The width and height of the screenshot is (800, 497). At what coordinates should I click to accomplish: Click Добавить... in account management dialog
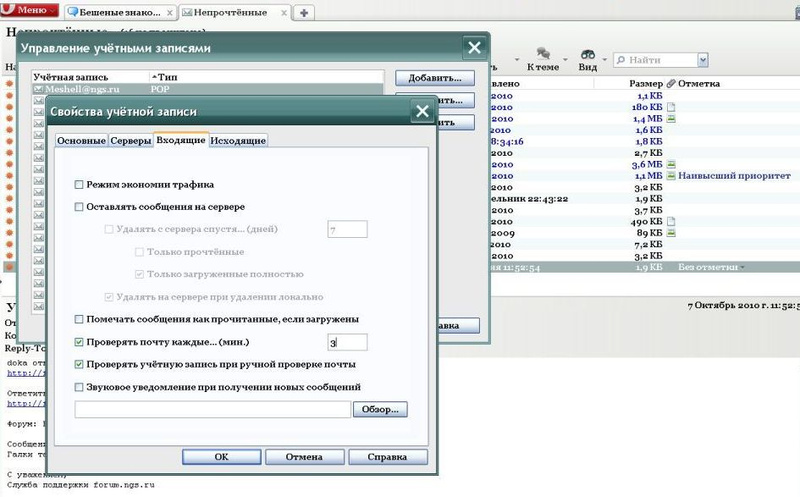click(435, 78)
